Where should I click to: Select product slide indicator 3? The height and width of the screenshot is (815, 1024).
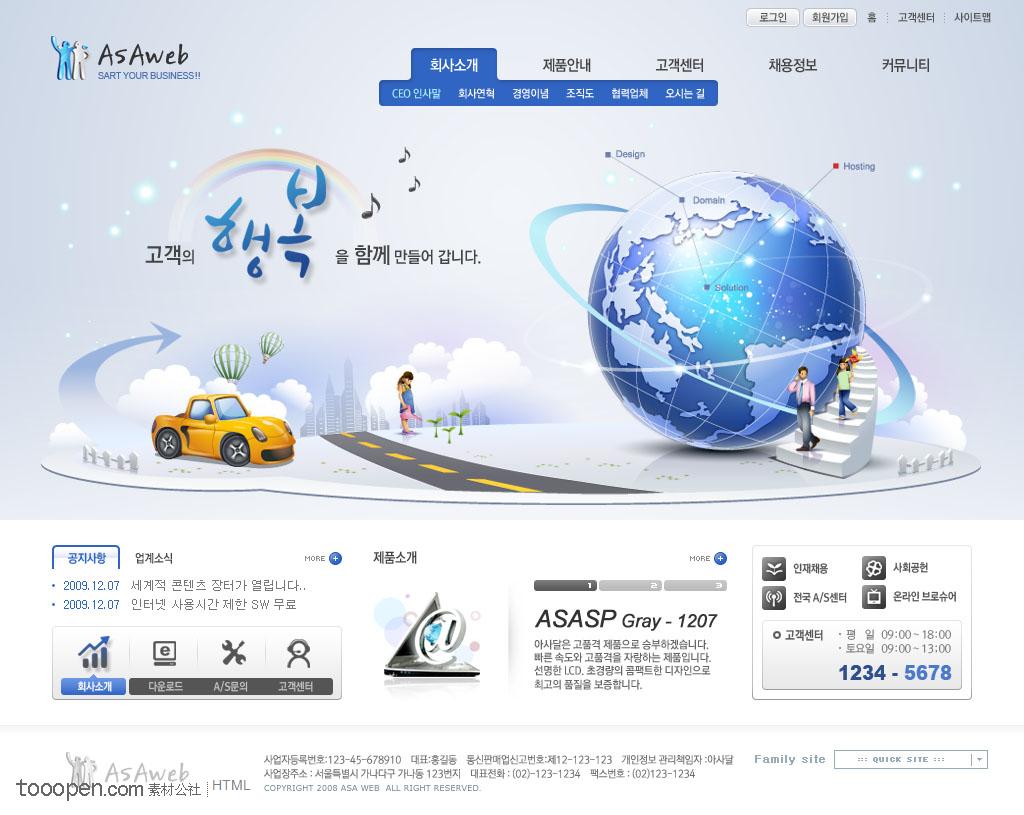[696, 586]
